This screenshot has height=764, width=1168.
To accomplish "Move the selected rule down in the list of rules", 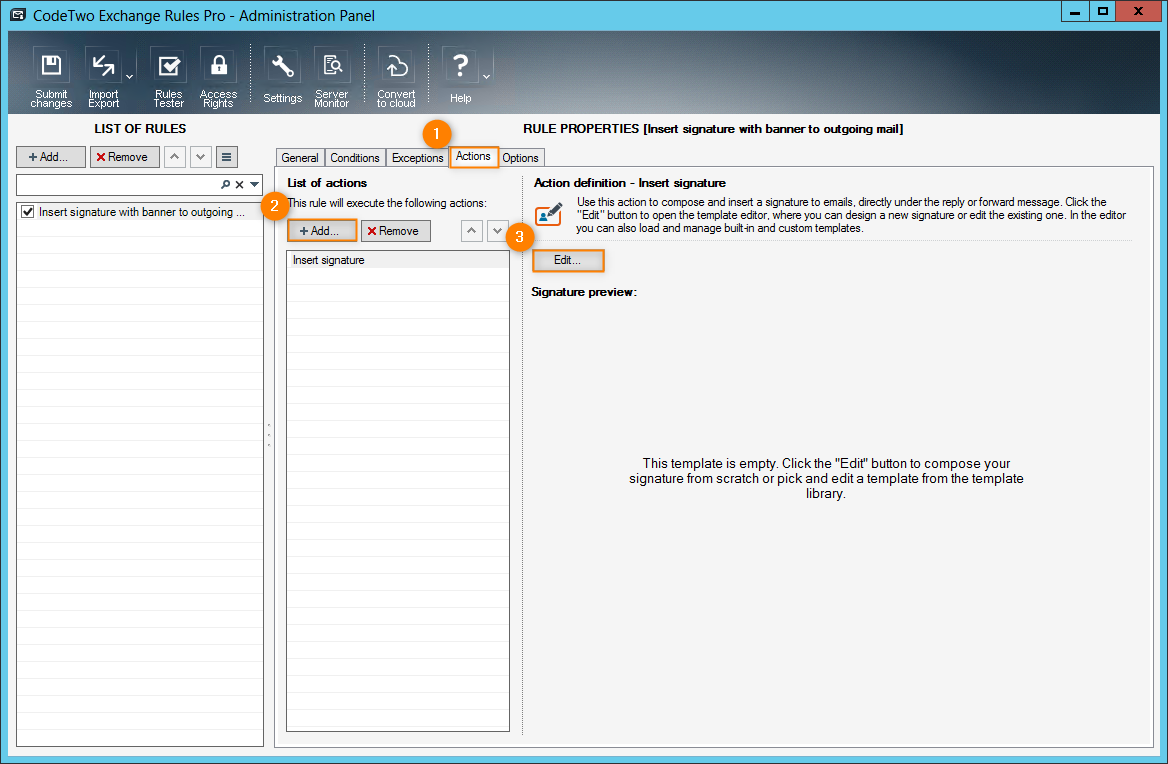I will (x=200, y=157).
